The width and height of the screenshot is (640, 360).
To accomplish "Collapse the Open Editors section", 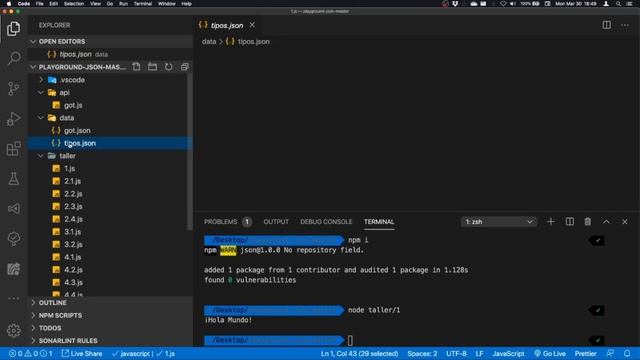I will (x=33, y=42).
